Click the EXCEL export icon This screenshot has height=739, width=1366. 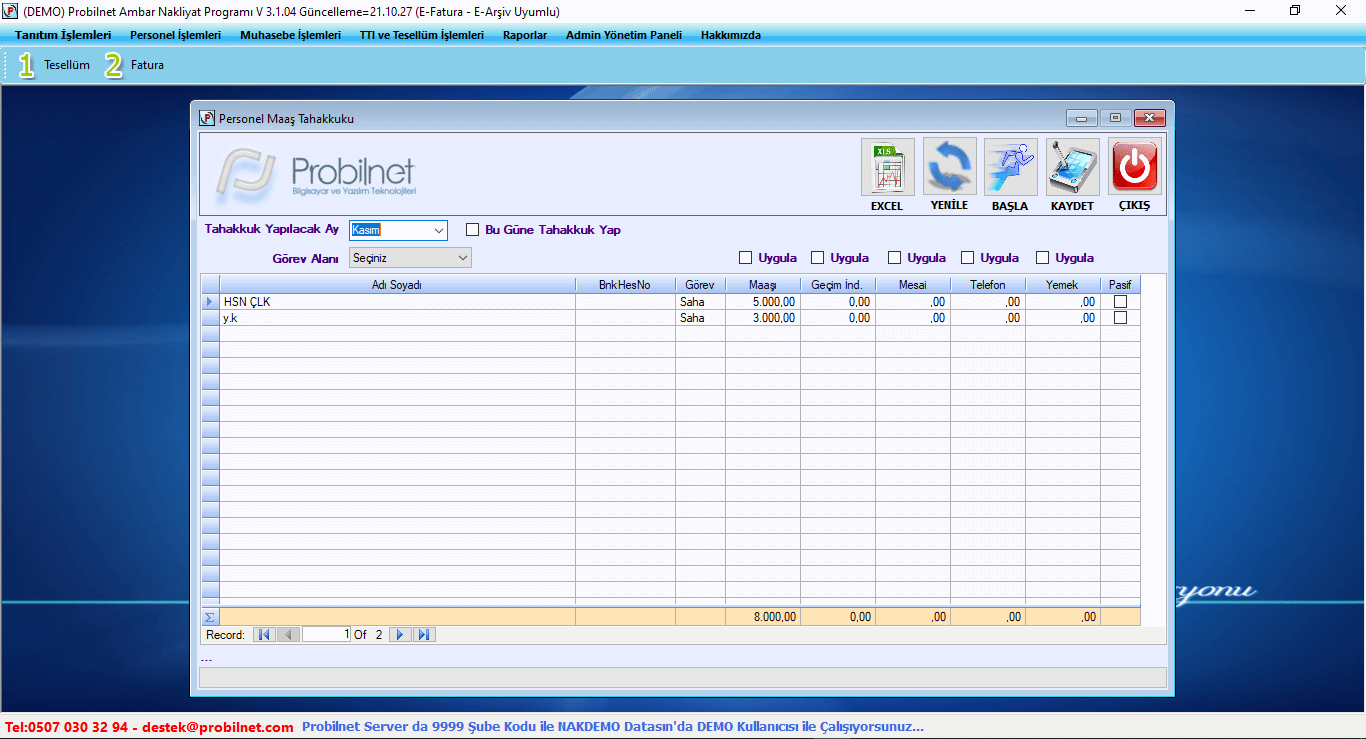(x=887, y=167)
